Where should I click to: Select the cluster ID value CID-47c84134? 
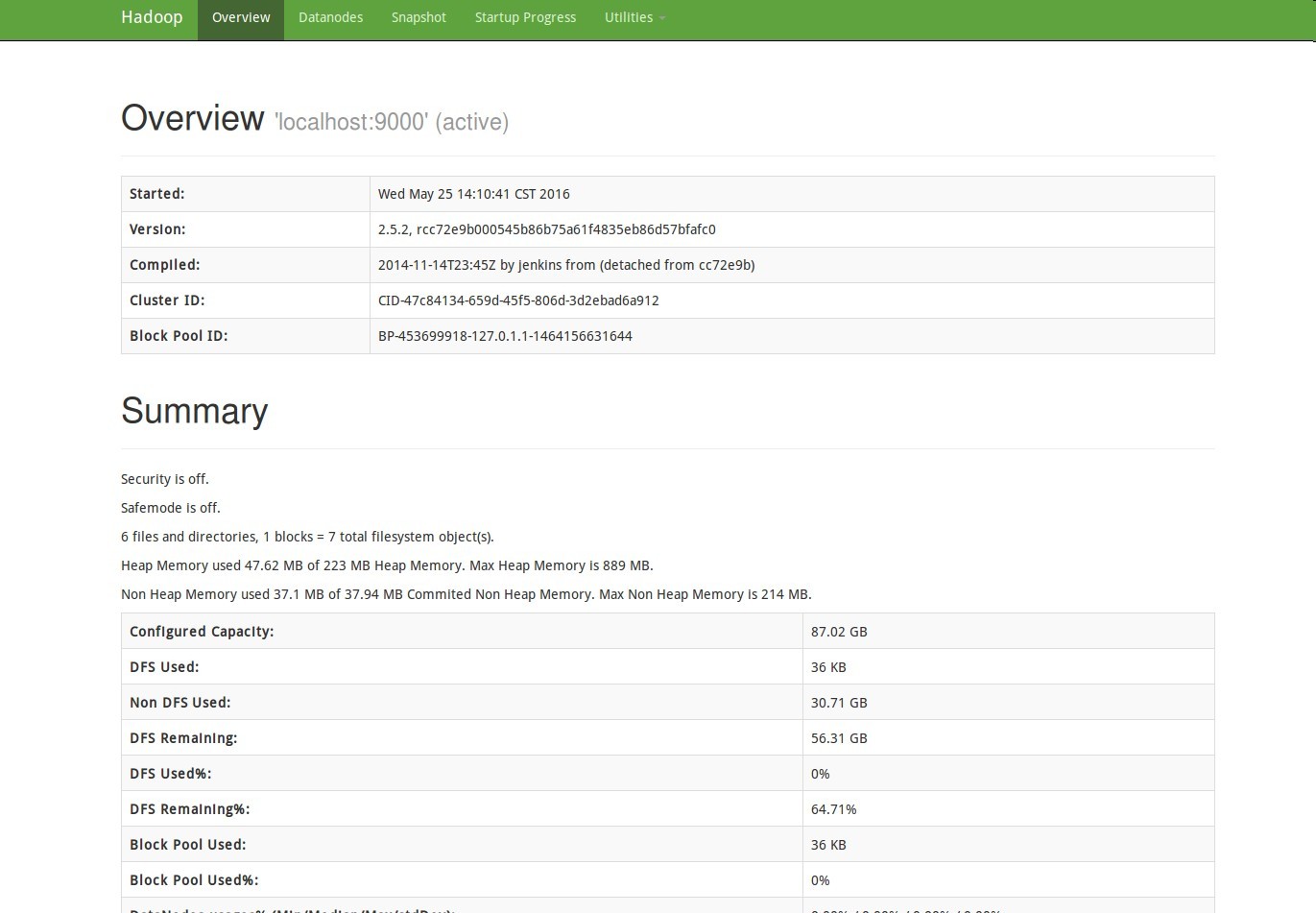tap(518, 300)
